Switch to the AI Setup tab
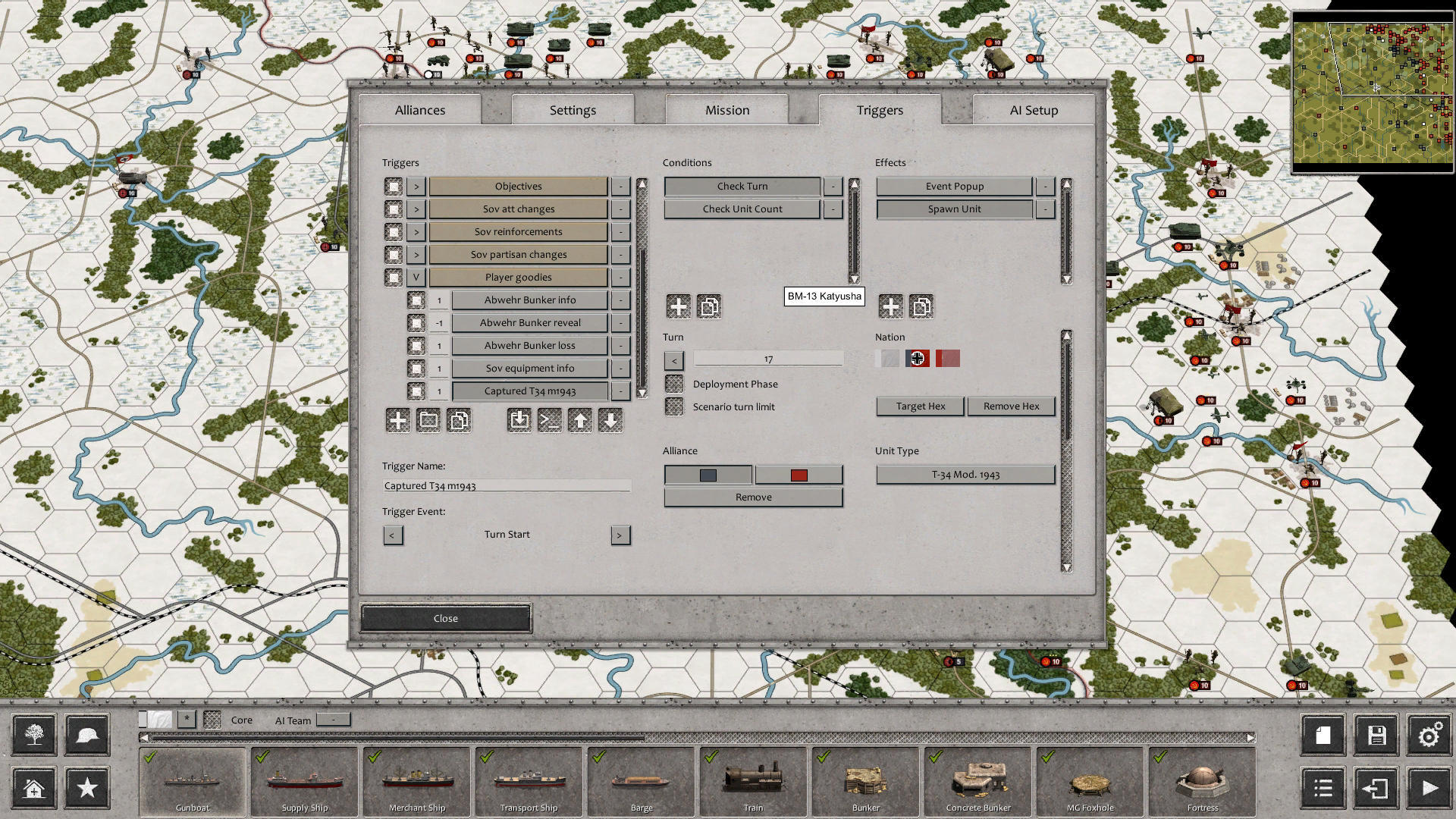This screenshot has width=1456, height=819. pyautogui.click(x=1034, y=110)
